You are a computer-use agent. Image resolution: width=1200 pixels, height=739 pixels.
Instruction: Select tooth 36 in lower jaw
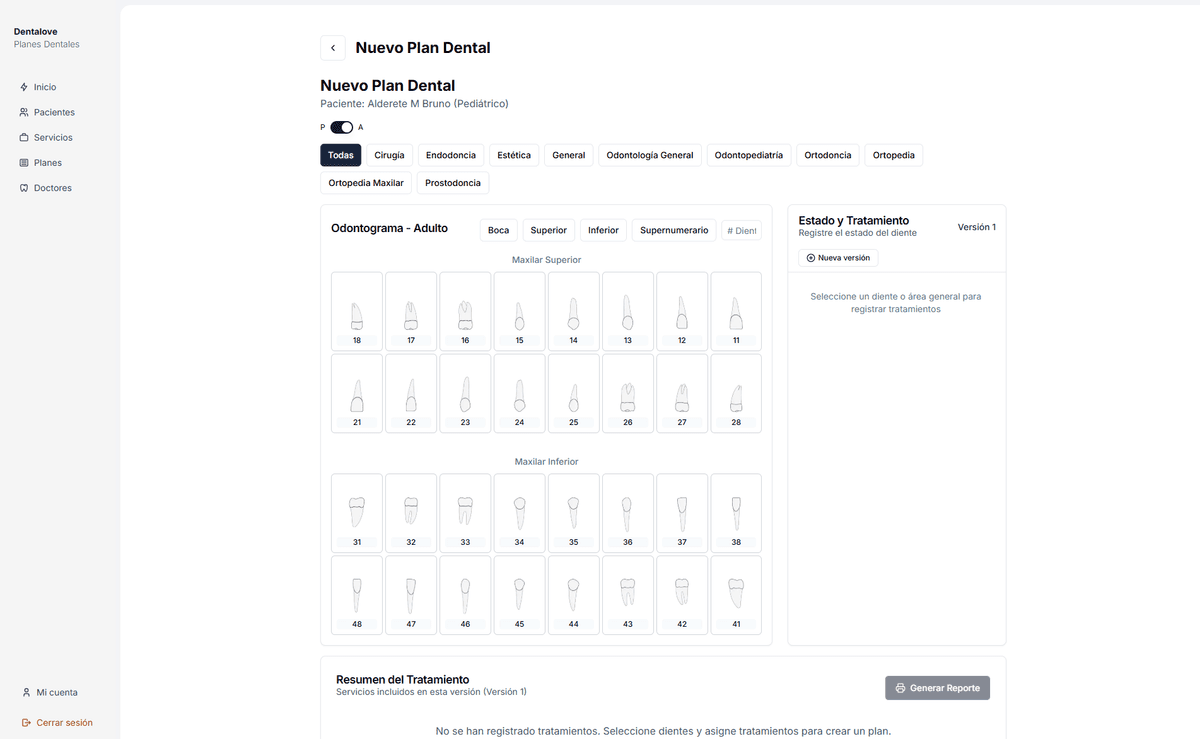pyautogui.click(x=628, y=513)
